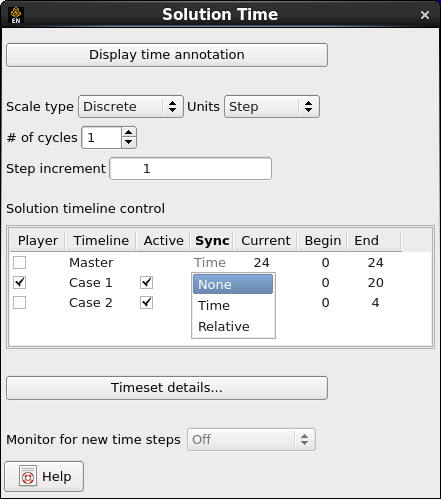Select None in the Sync popup list
Viewport: 441px width, 499px height.
[233, 284]
